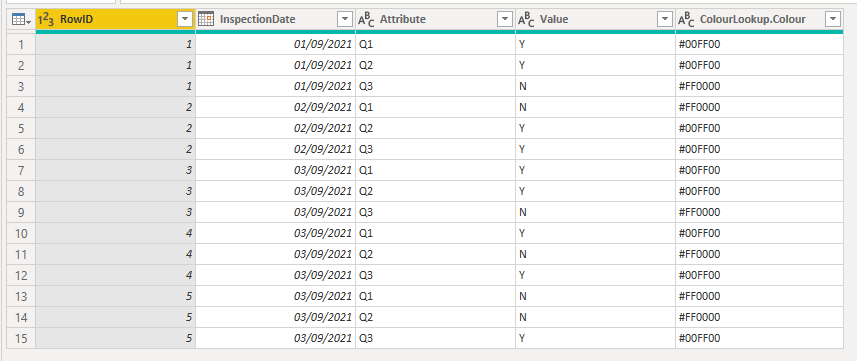Screen dimensions: 857x361
Task: Open the InspectionDate column filter dropdown
Action: [x=345, y=20]
